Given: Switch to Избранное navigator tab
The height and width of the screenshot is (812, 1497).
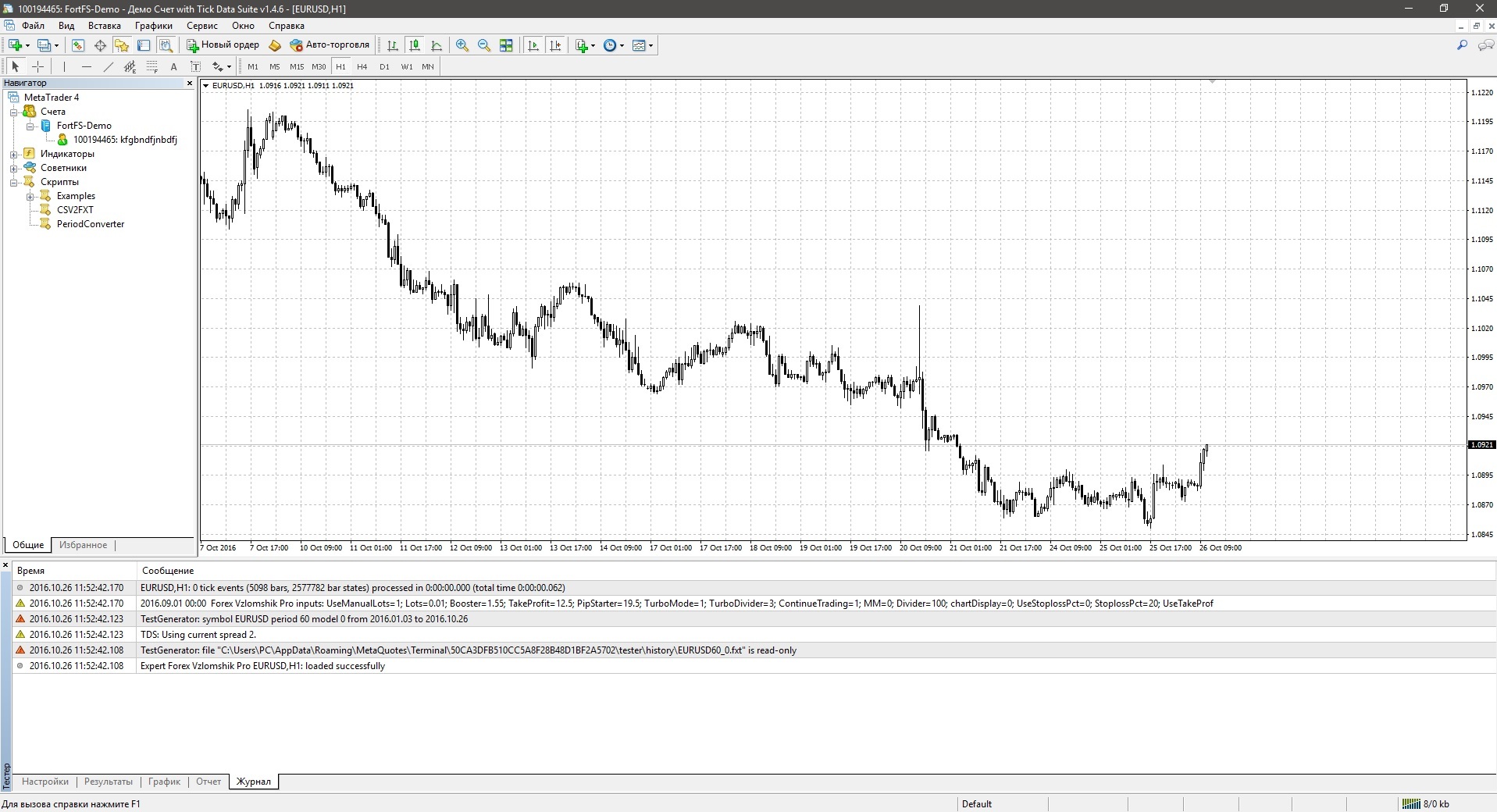Looking at the screenshot, I should pyautogui.click(x=83, y=545).
